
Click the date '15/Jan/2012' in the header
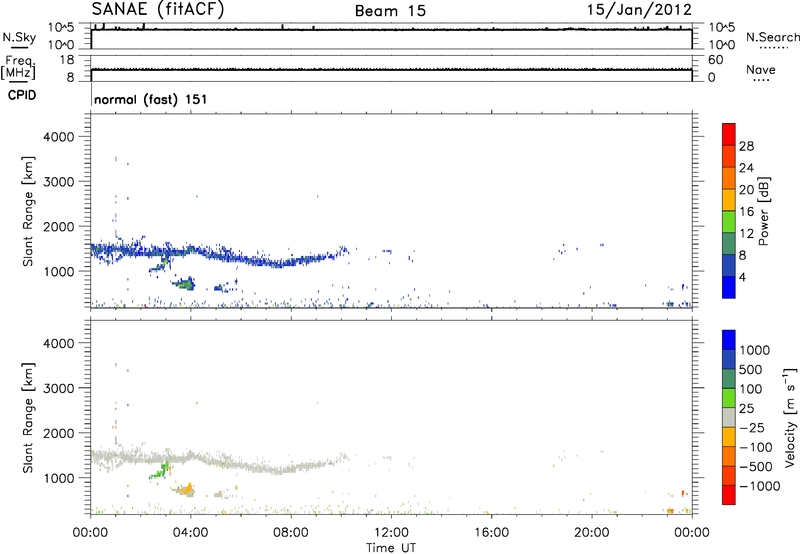click(x=639, y=10)
